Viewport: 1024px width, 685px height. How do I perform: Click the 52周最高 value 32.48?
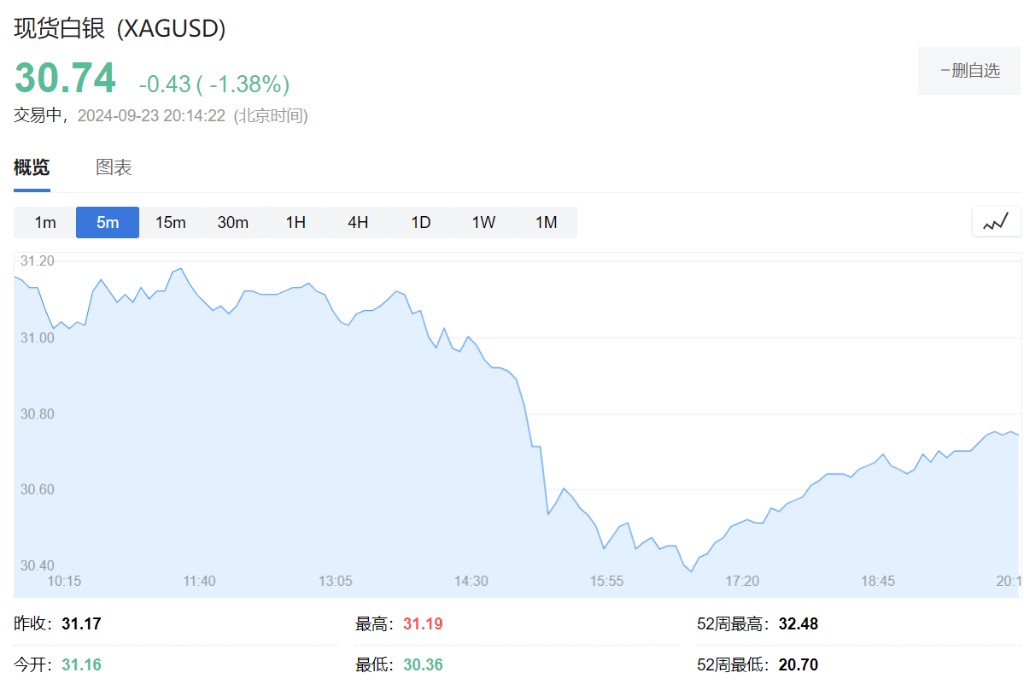click(x=798, y=624)
